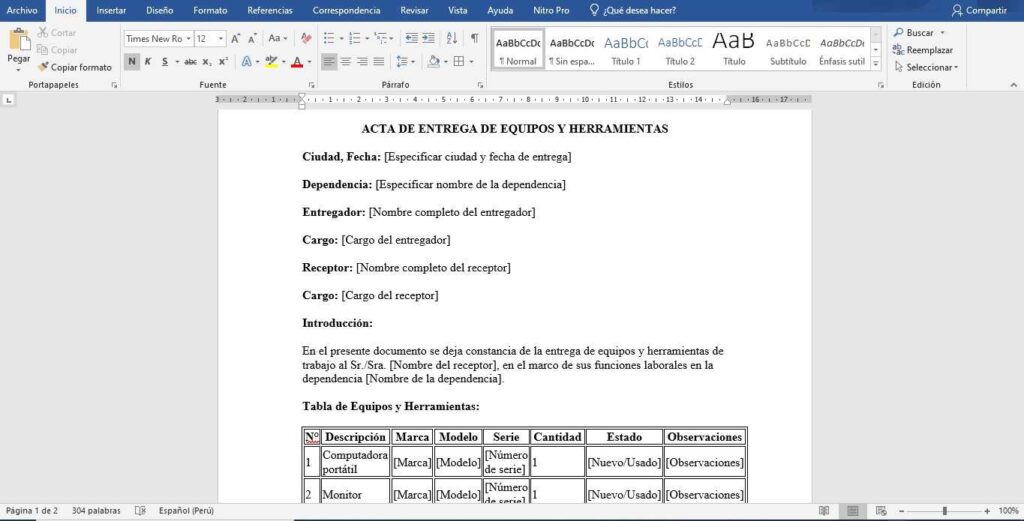Open the highlight color dropdown arrow
This screenshot has height=521, width=1024.
tap(283, 62)
